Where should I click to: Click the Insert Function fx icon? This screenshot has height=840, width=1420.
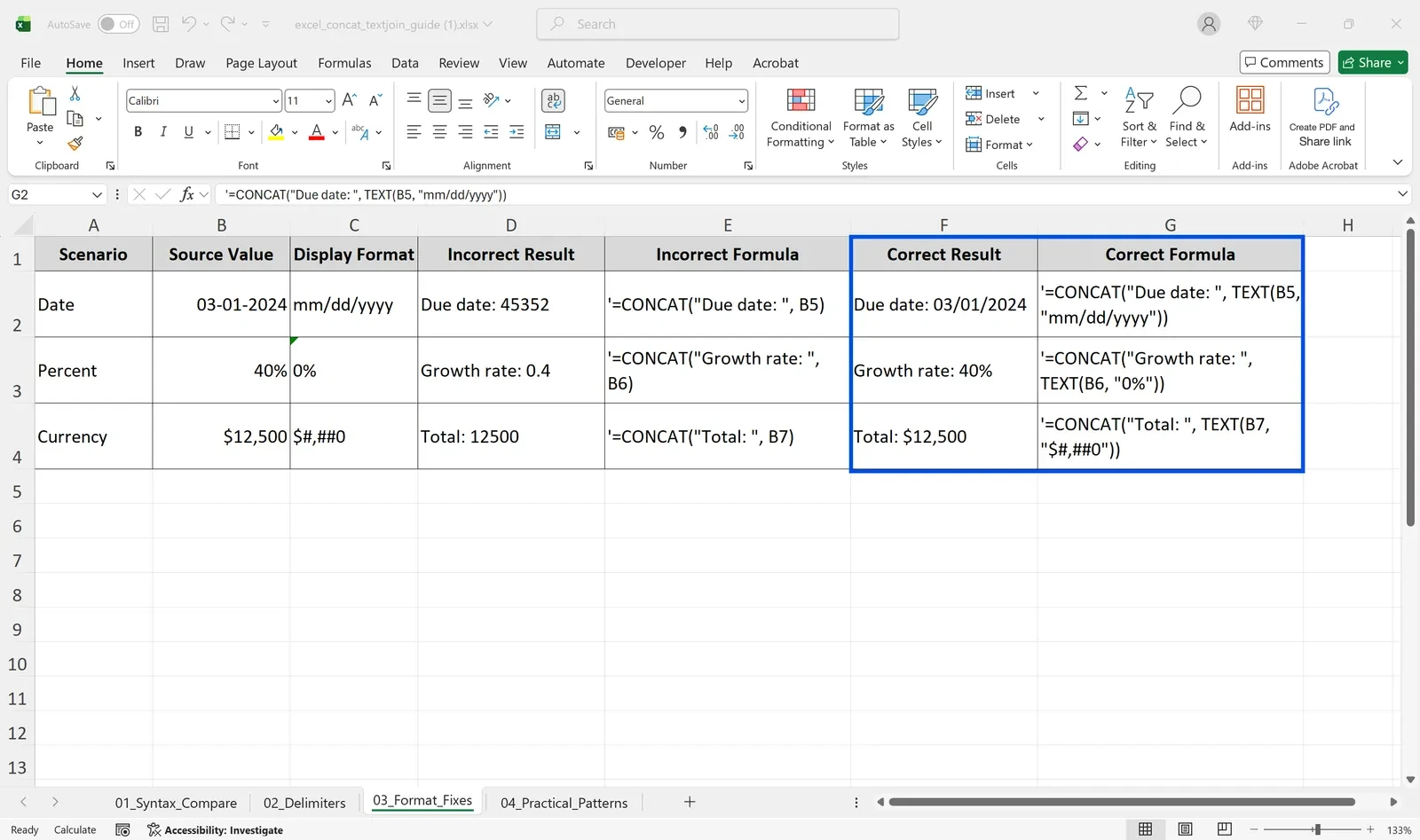[x=186, y=194]
